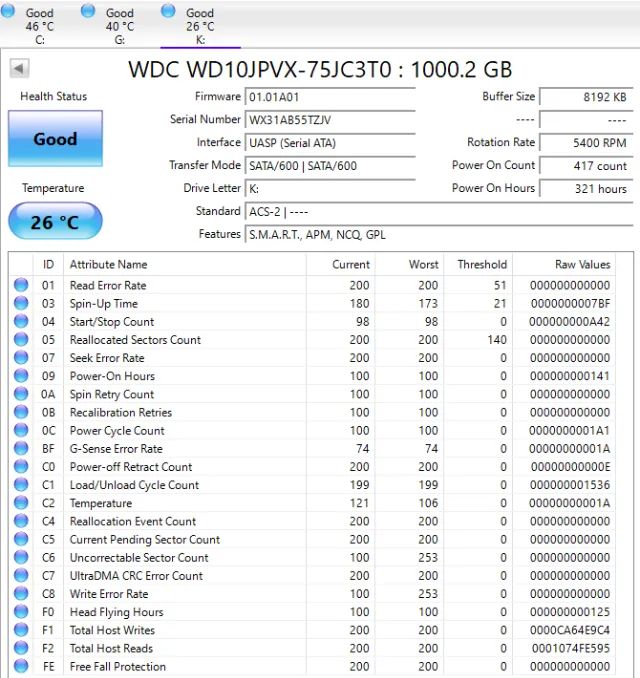Click the status icon for Head Flying Hours
Viewport: 640px width, 678px height.
(21, 612)
